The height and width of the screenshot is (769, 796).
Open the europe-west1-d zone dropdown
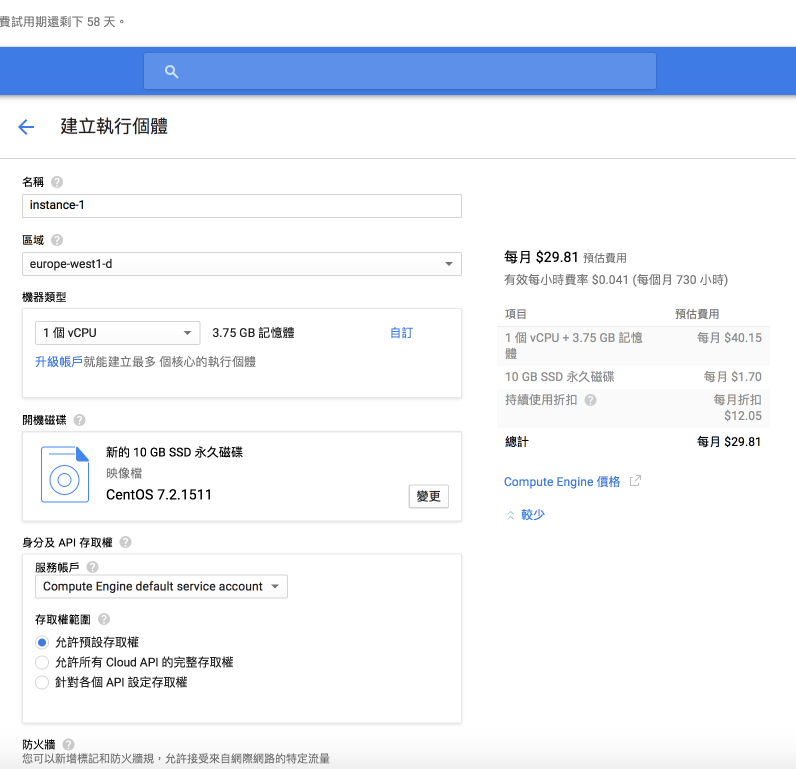click(x=241, y=264)
